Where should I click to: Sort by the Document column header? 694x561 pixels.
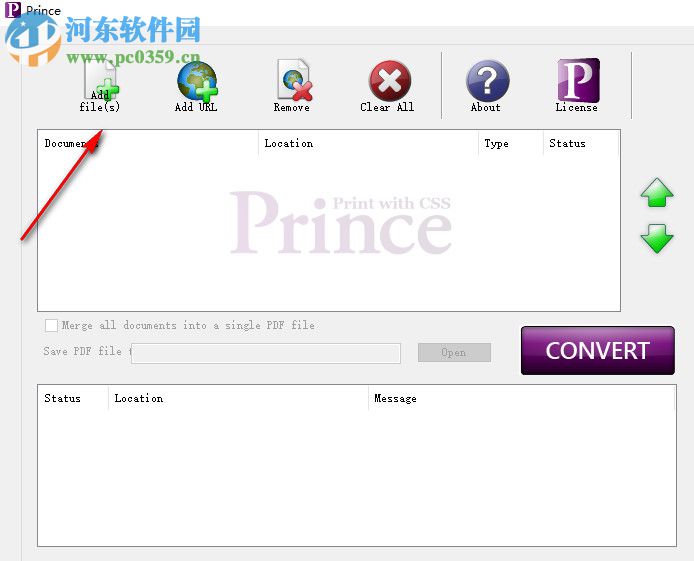coord(148,143)
